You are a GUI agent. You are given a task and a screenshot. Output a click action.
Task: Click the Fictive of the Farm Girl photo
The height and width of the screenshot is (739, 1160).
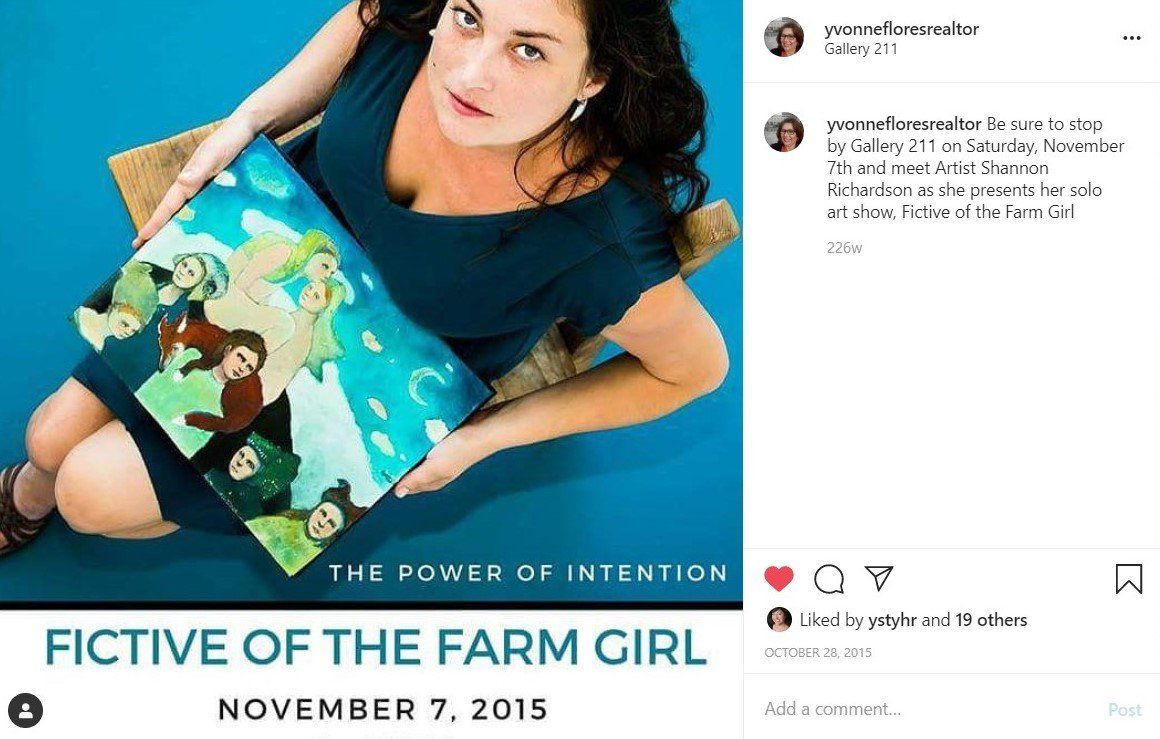tap(371, 369)
